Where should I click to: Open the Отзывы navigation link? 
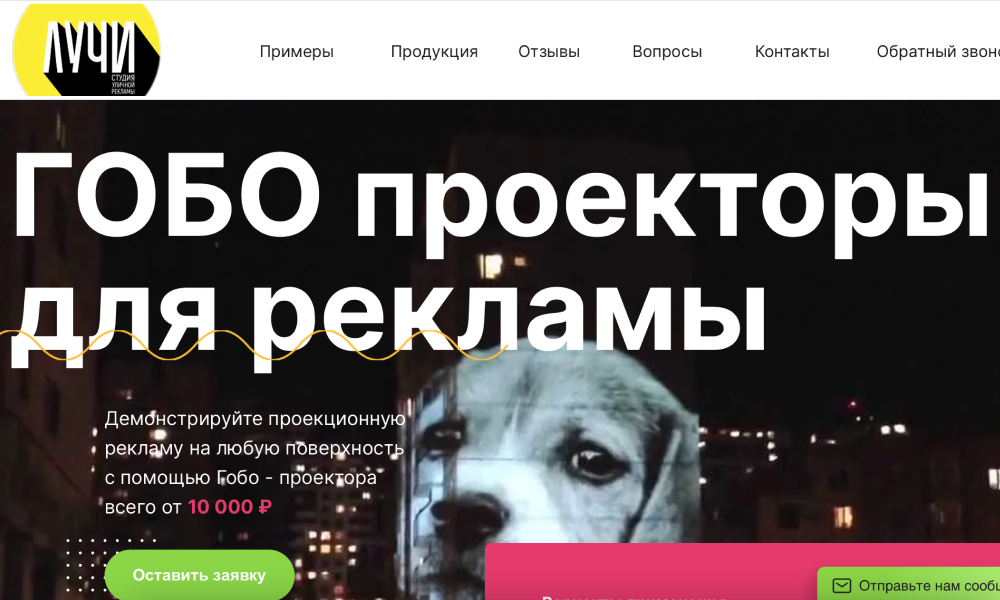pyautogui.click(x=549, y=52)
